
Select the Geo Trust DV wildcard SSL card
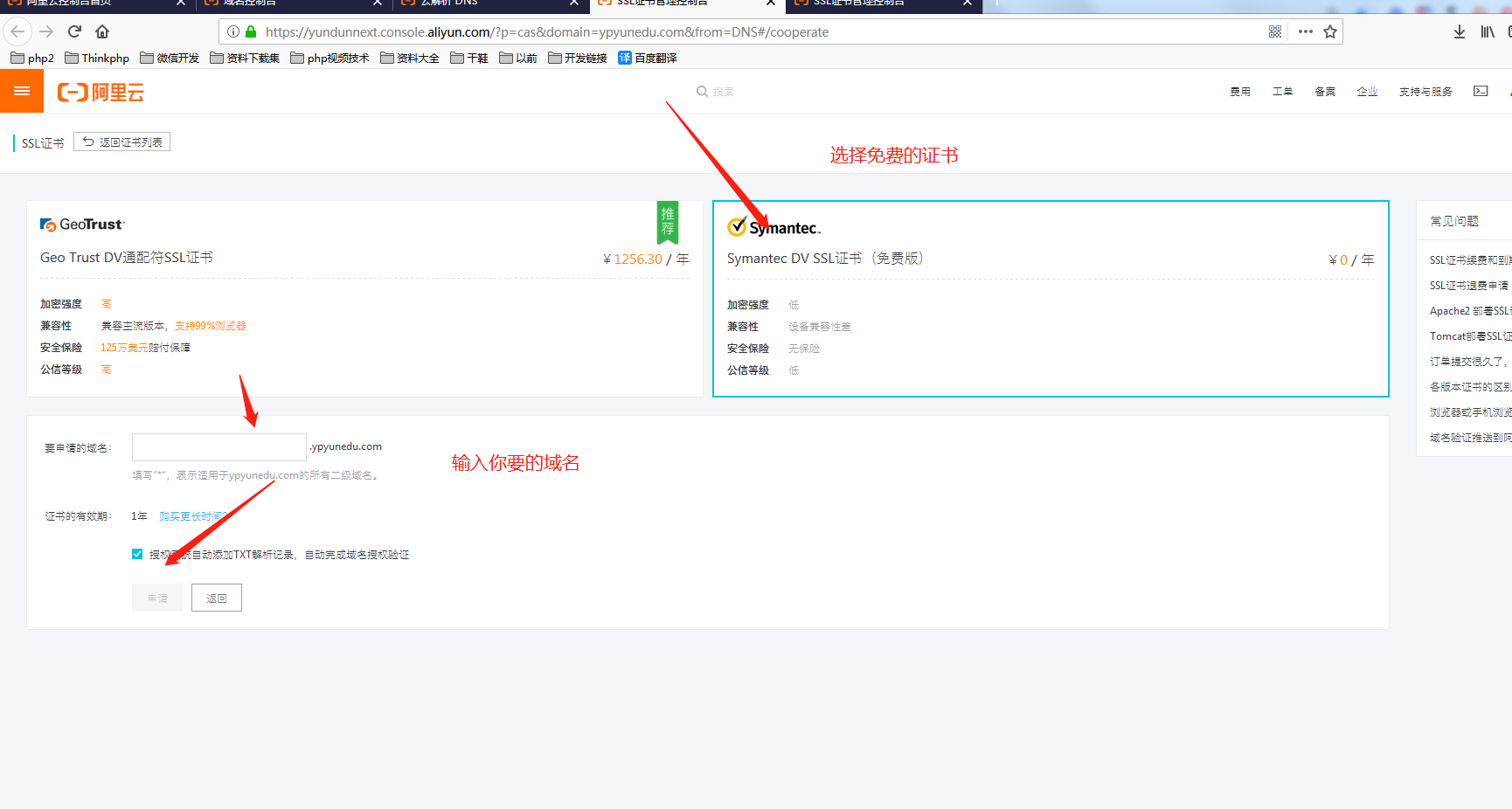[364, 299]
